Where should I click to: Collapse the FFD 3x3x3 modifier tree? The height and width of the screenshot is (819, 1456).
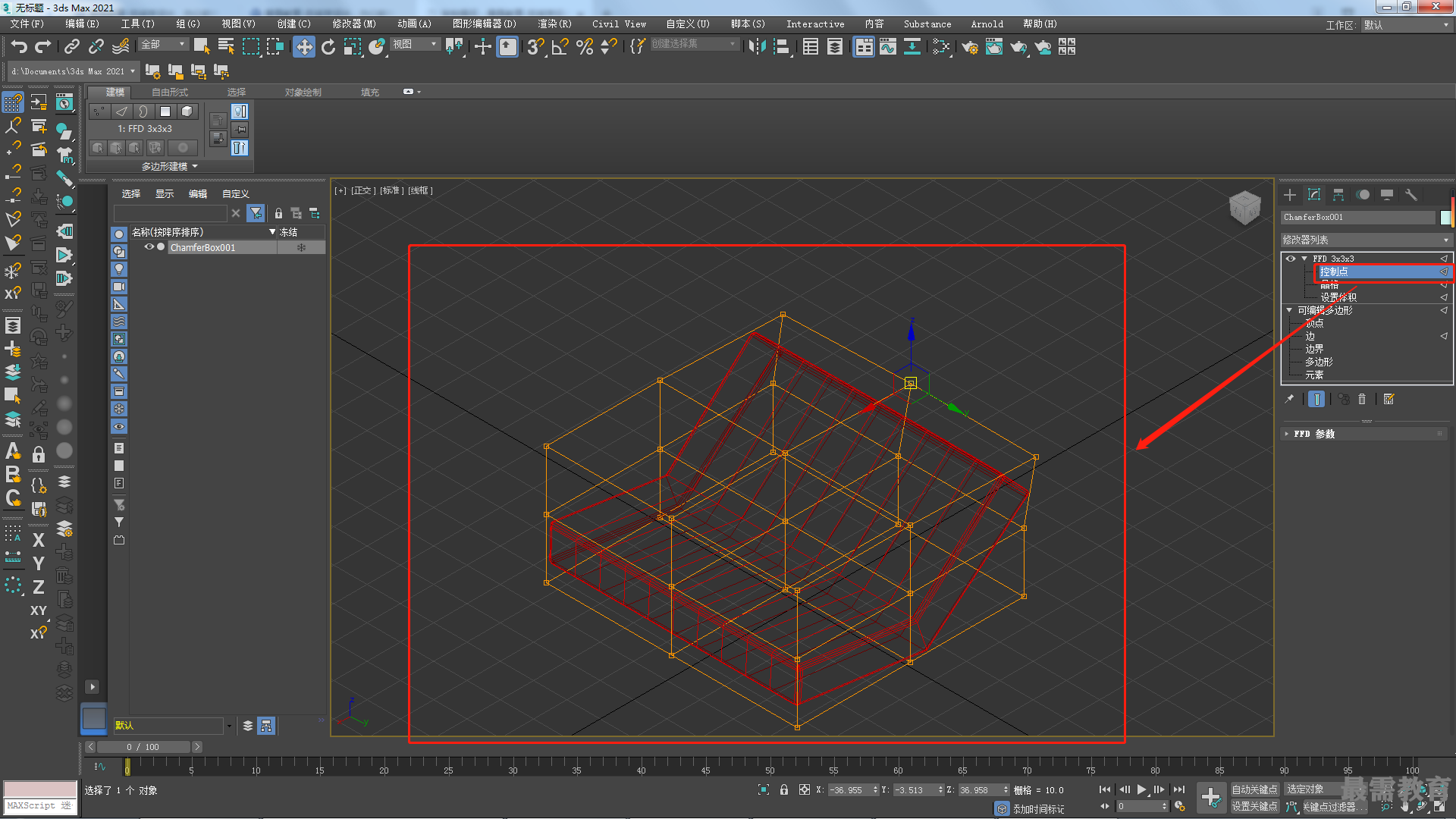pyautogui.click(x=1304, y=259)
